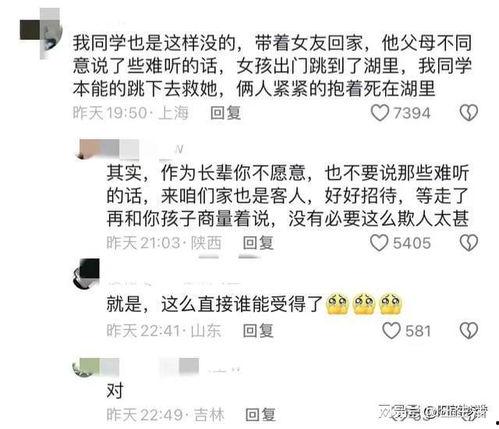
Task: Select the reply text starting 其实，作为长辈
Action: click(288, 196)
